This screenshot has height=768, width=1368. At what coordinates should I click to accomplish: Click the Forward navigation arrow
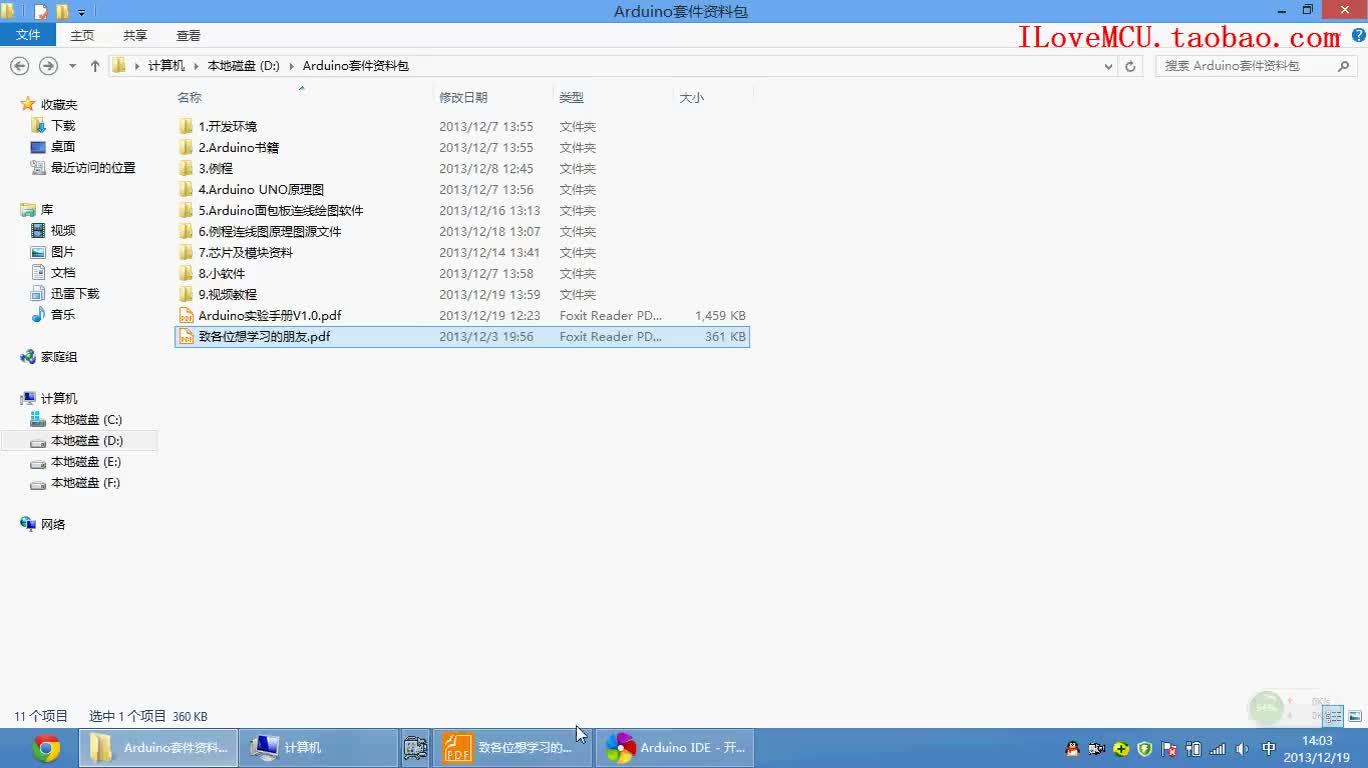(47, 66)
